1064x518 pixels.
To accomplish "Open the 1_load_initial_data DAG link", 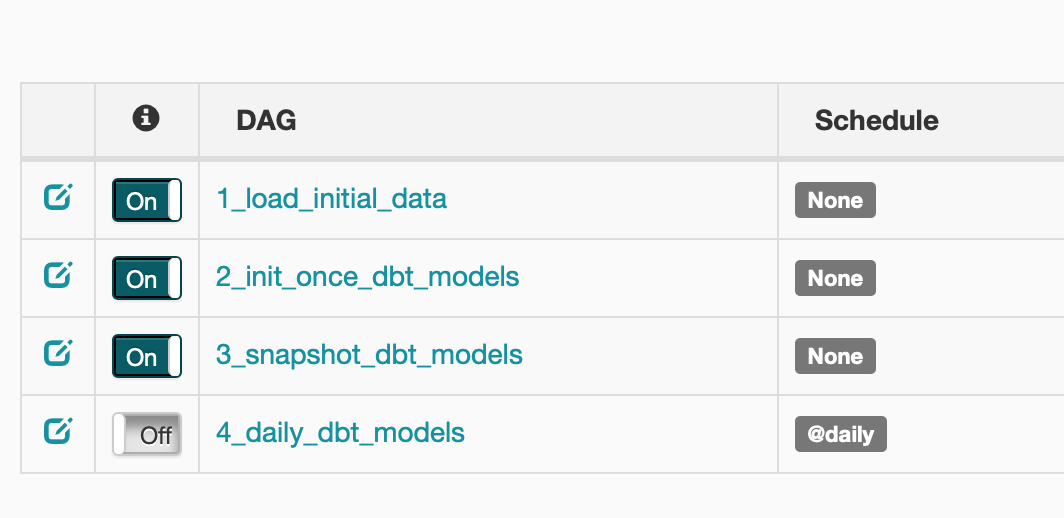I will [x=331, y=199].
